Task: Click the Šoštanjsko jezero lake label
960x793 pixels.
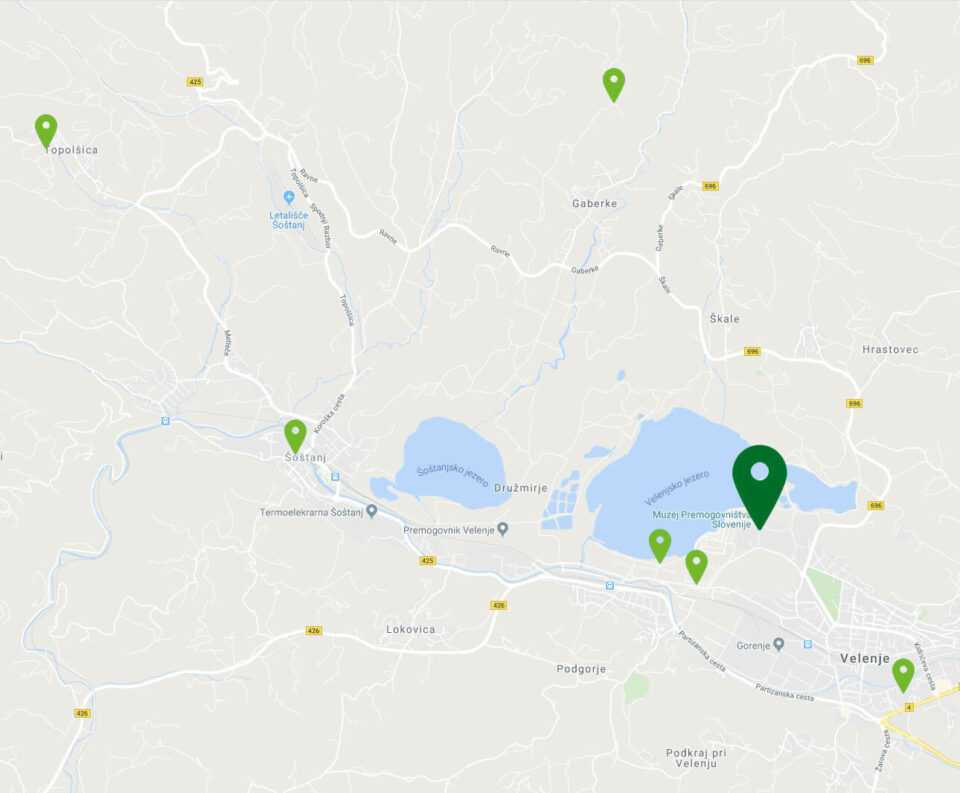Action: click(x=452, y=476)
